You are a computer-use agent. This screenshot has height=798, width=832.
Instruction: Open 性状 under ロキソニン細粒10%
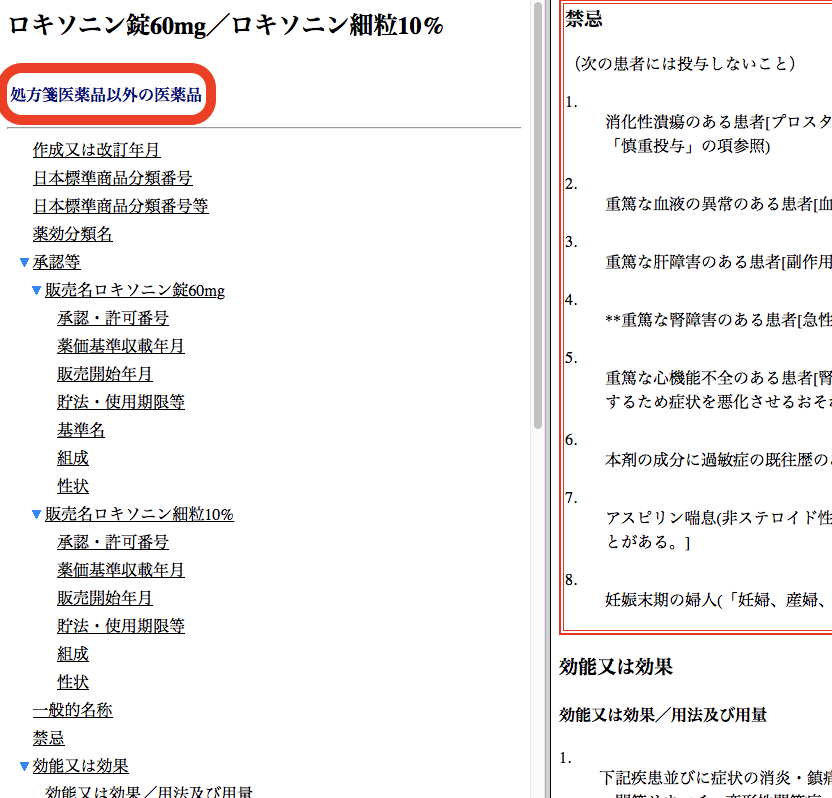[x=73, y=682]
